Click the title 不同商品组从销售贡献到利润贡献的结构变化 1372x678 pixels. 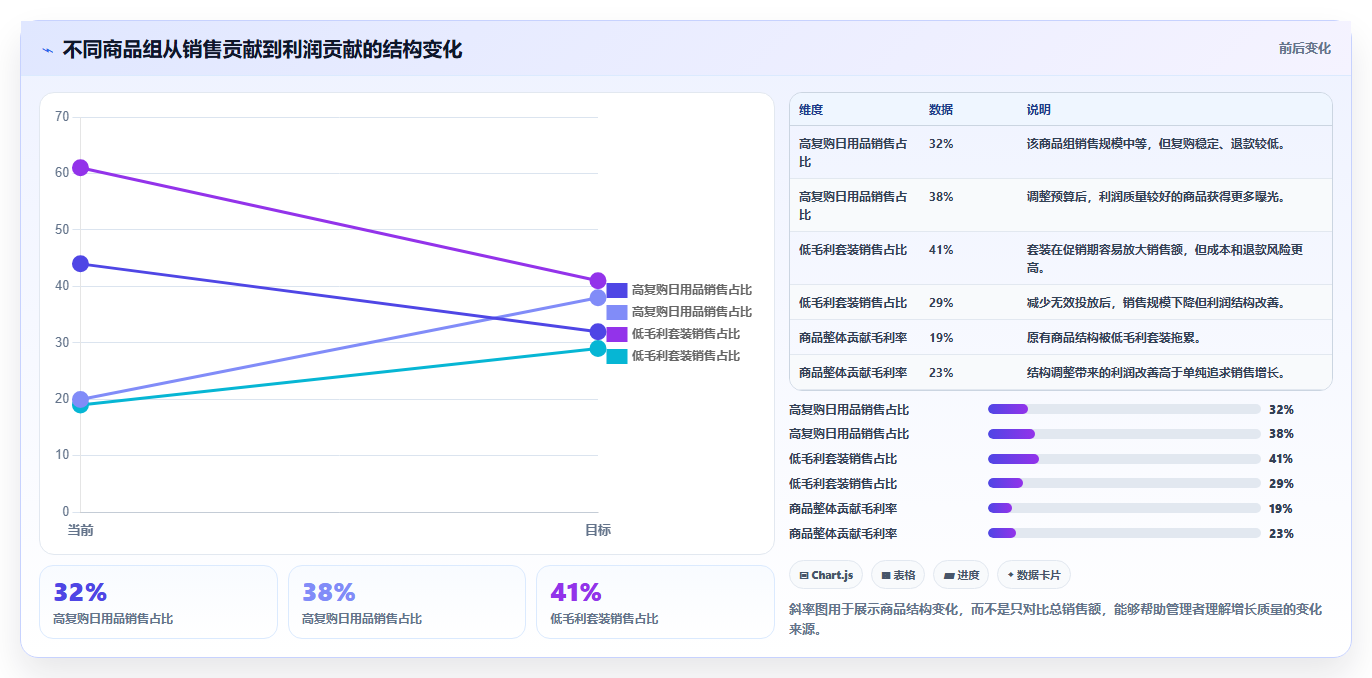(x=262, y=50)
